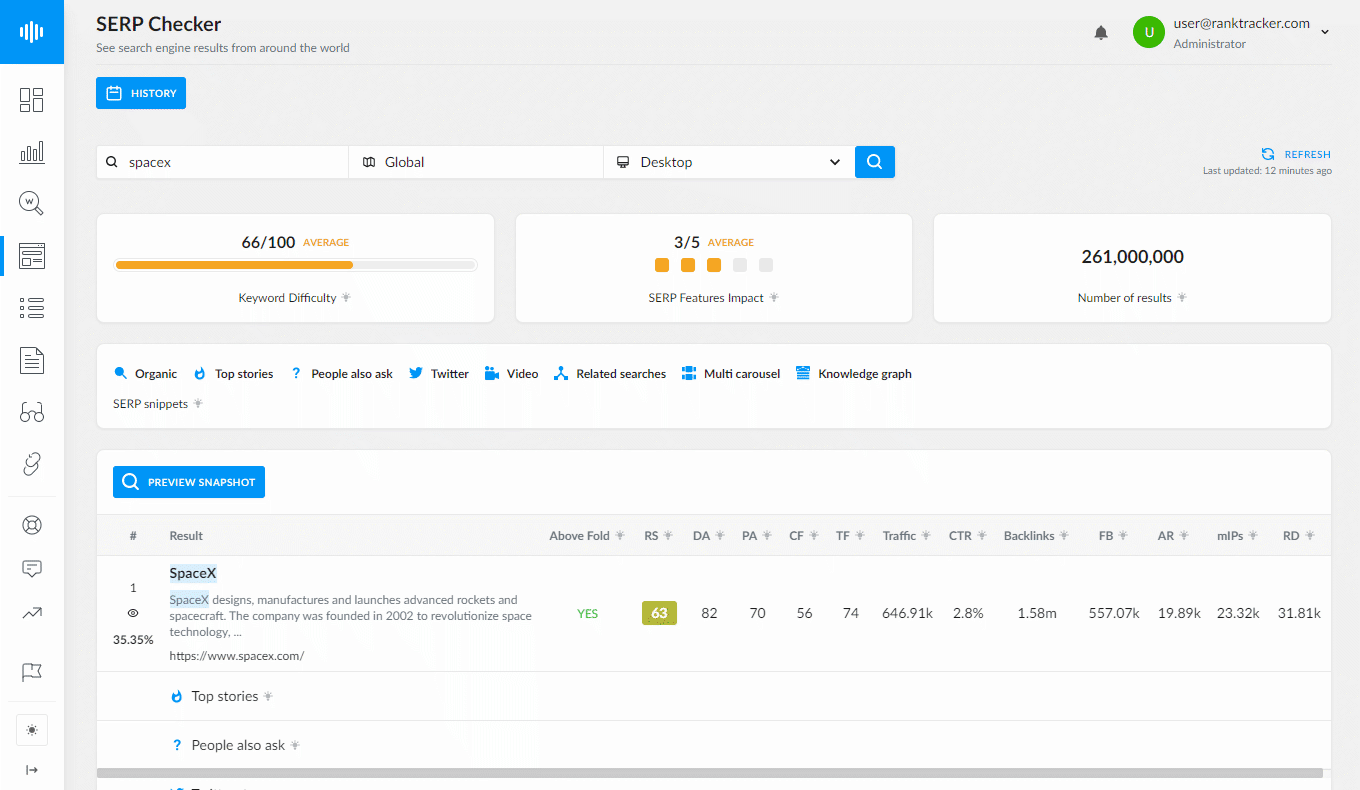
Task: Select the SERP checker browser icon in the sidebar
Action: click(x=32, y=255)
